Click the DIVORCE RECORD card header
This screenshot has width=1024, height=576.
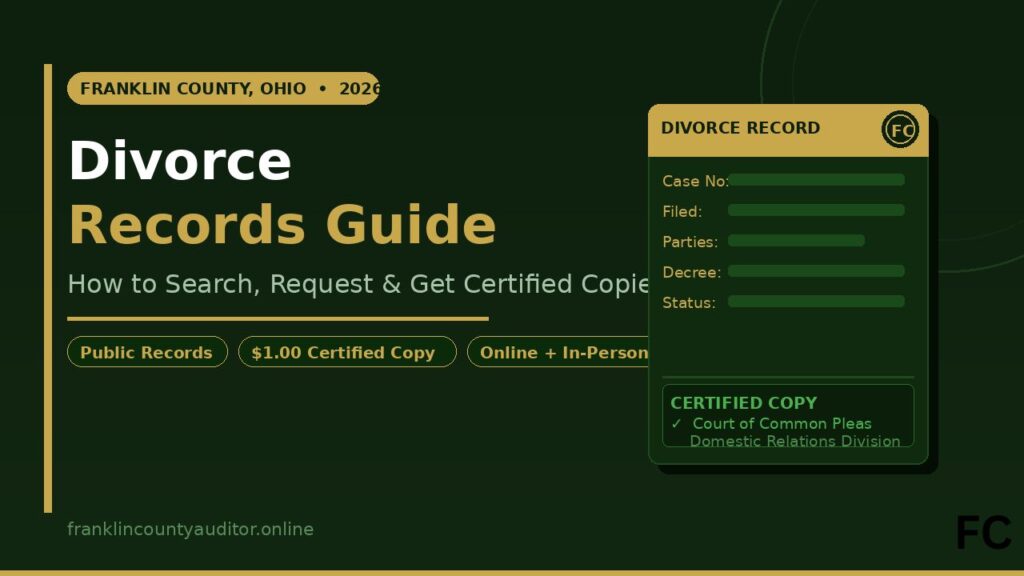point(788,130)
